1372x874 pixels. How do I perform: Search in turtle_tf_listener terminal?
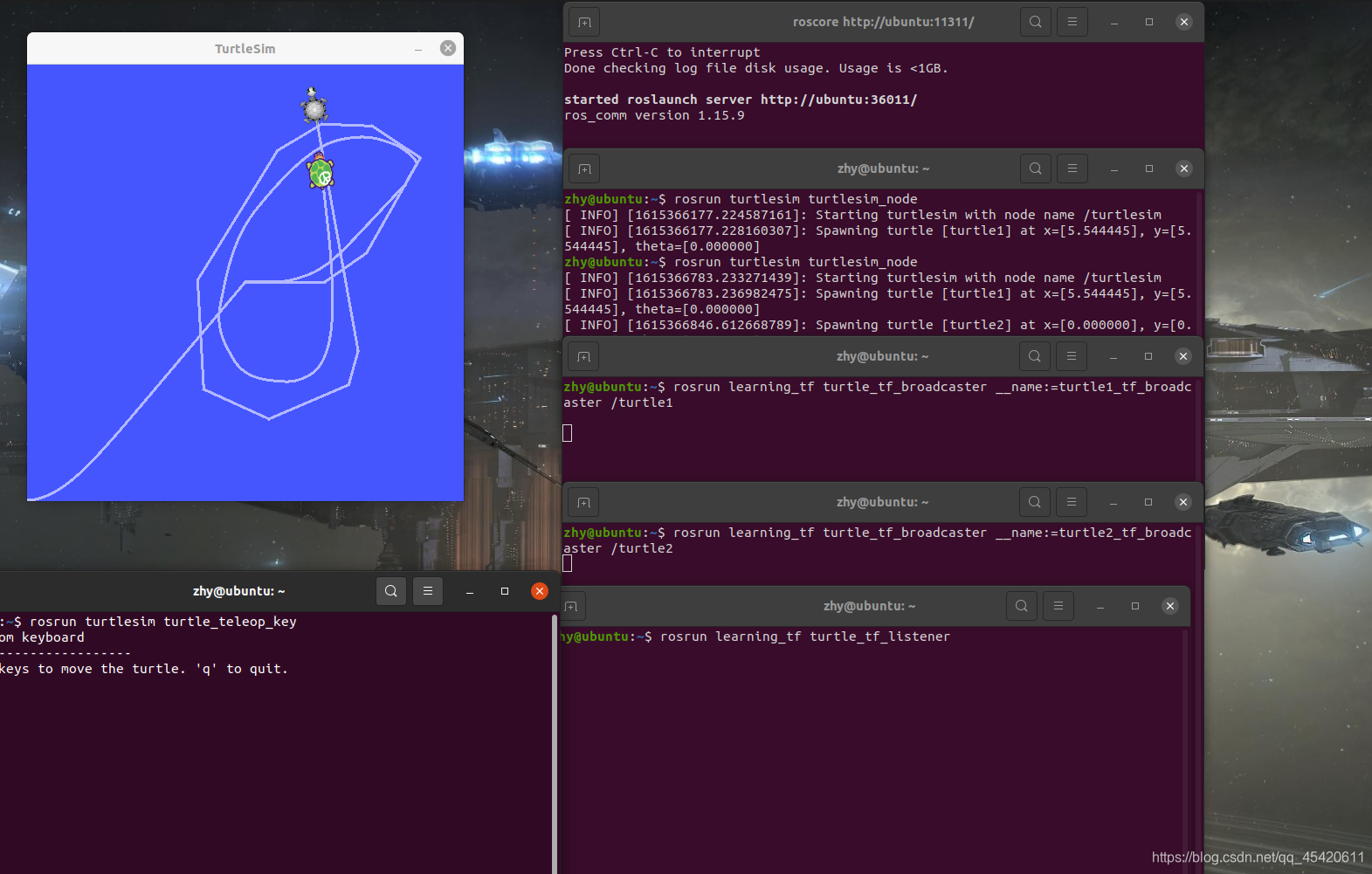1021,606
